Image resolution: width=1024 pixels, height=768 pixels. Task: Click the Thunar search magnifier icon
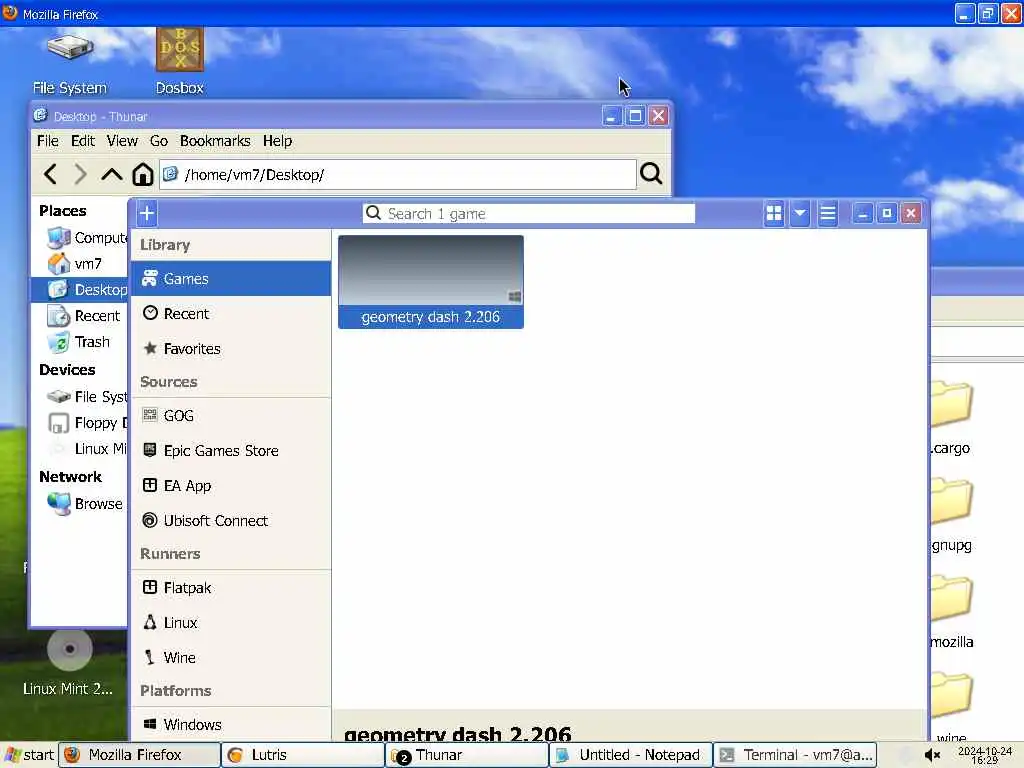pyautogui.click(x=651, y=174)
